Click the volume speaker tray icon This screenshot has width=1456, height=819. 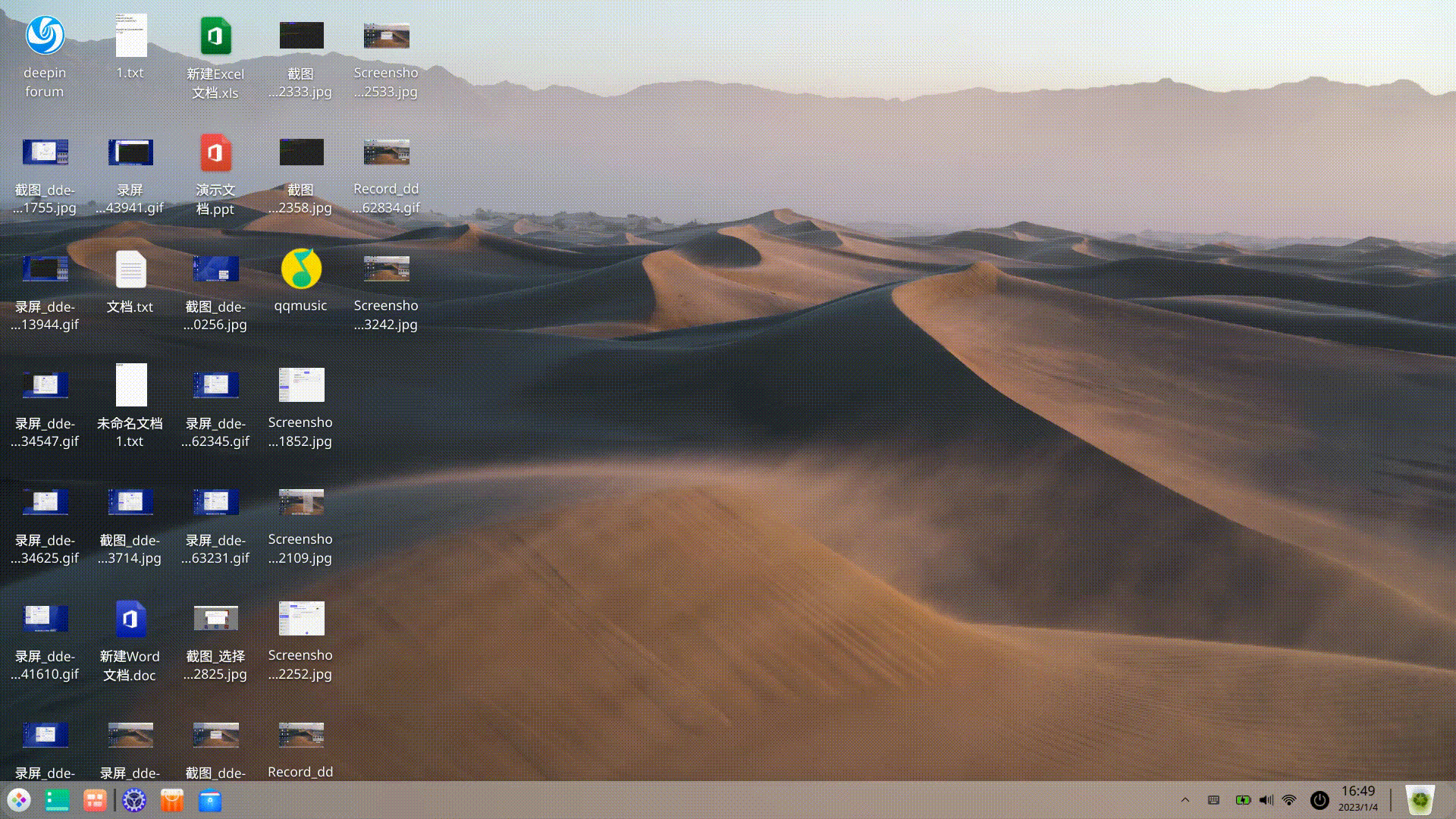point(1266,800)
